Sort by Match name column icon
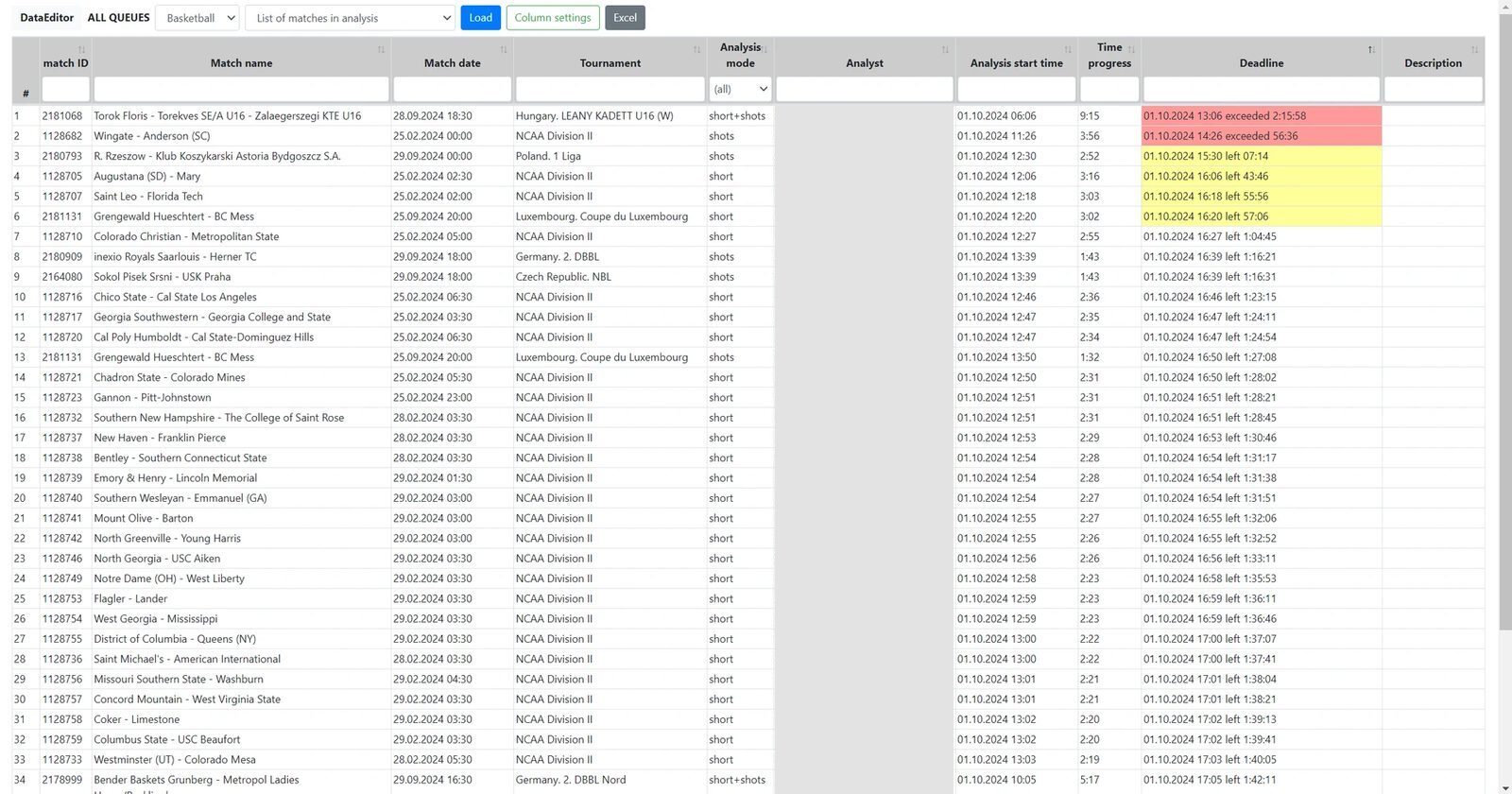 [381, 49]
